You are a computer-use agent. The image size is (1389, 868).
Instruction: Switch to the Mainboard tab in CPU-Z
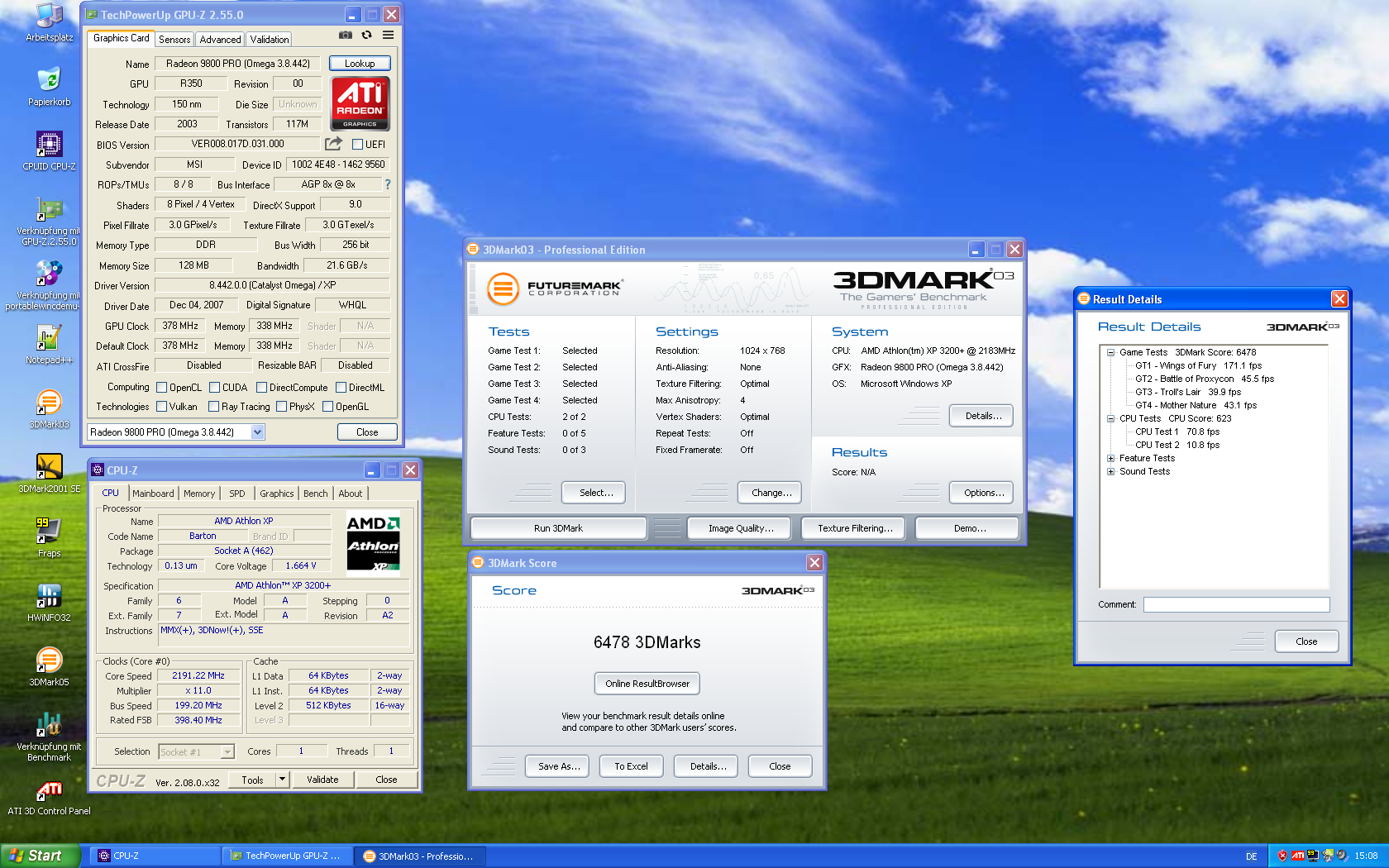point(153,494)
